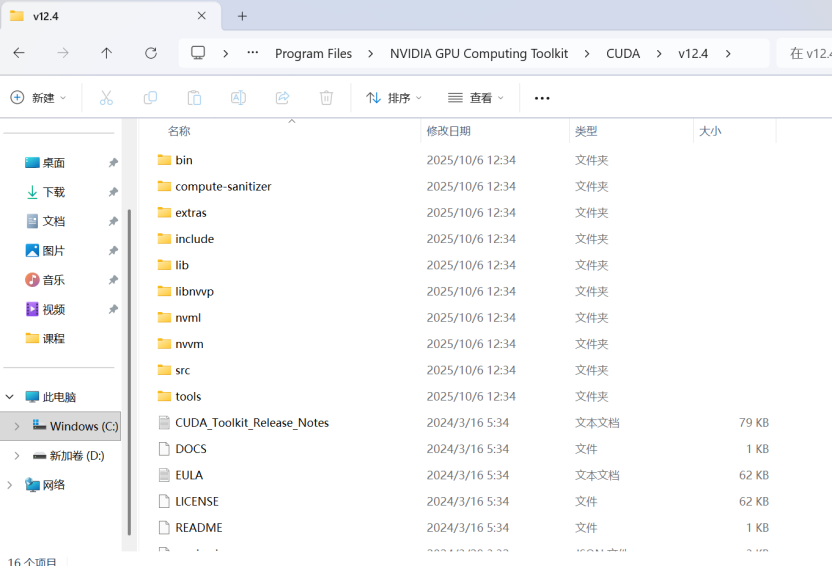Click the forward navigation arrow
This screenshot has width=832, height=566.
(63, 53)
